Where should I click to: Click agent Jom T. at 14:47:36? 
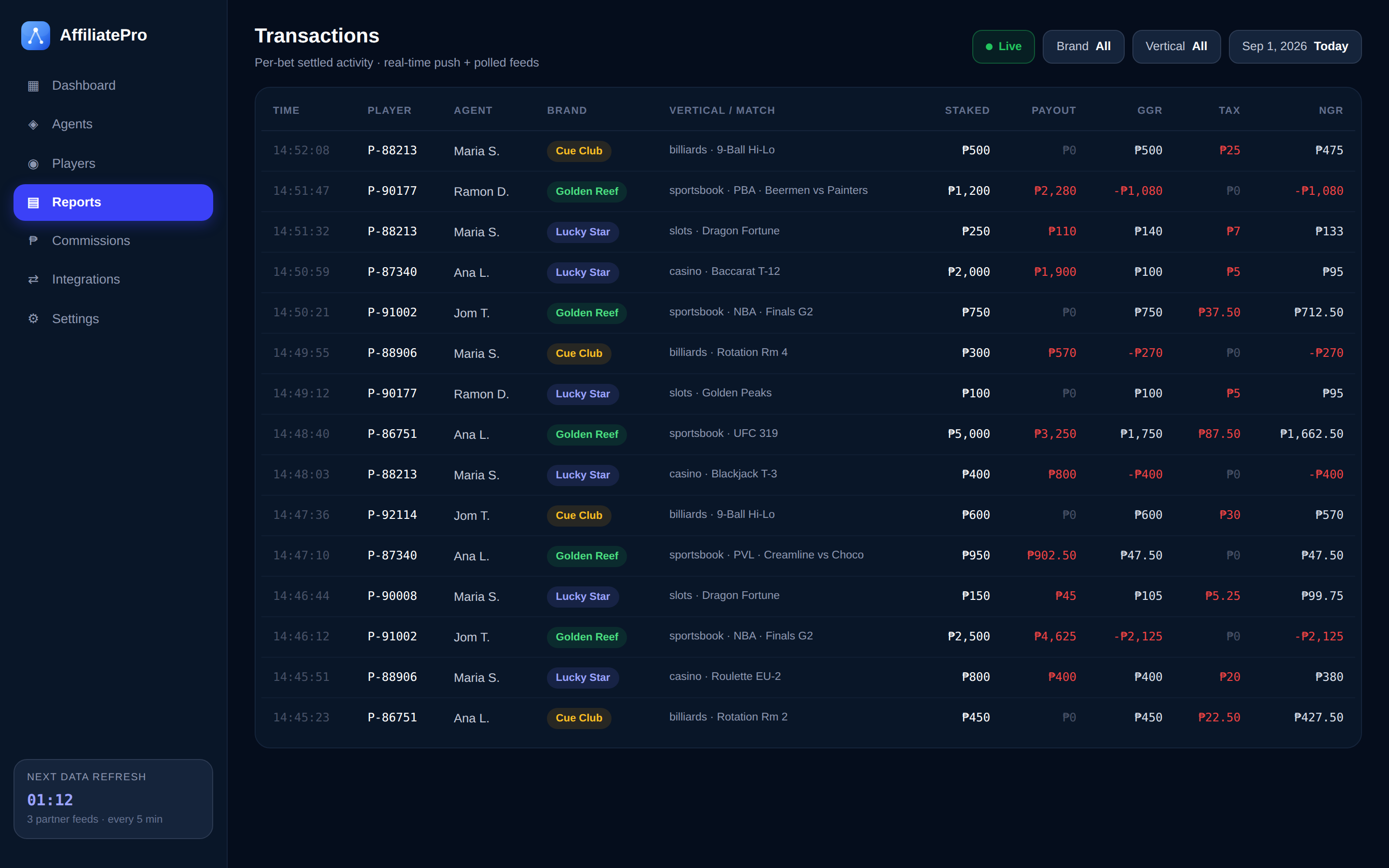pos(471,515)
